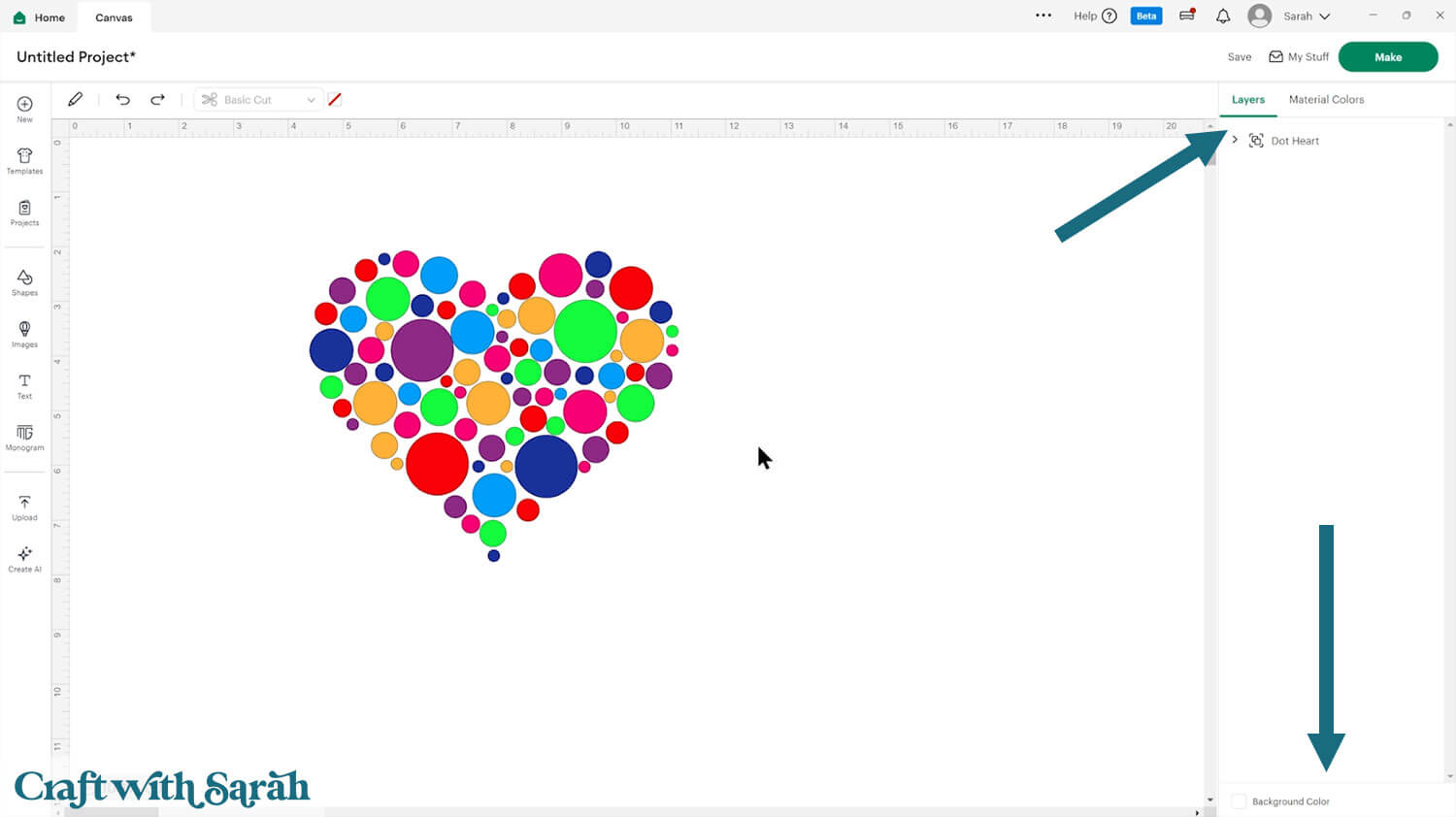
Task: Click the red slash linetype color swatch
Action: [335, 99]
